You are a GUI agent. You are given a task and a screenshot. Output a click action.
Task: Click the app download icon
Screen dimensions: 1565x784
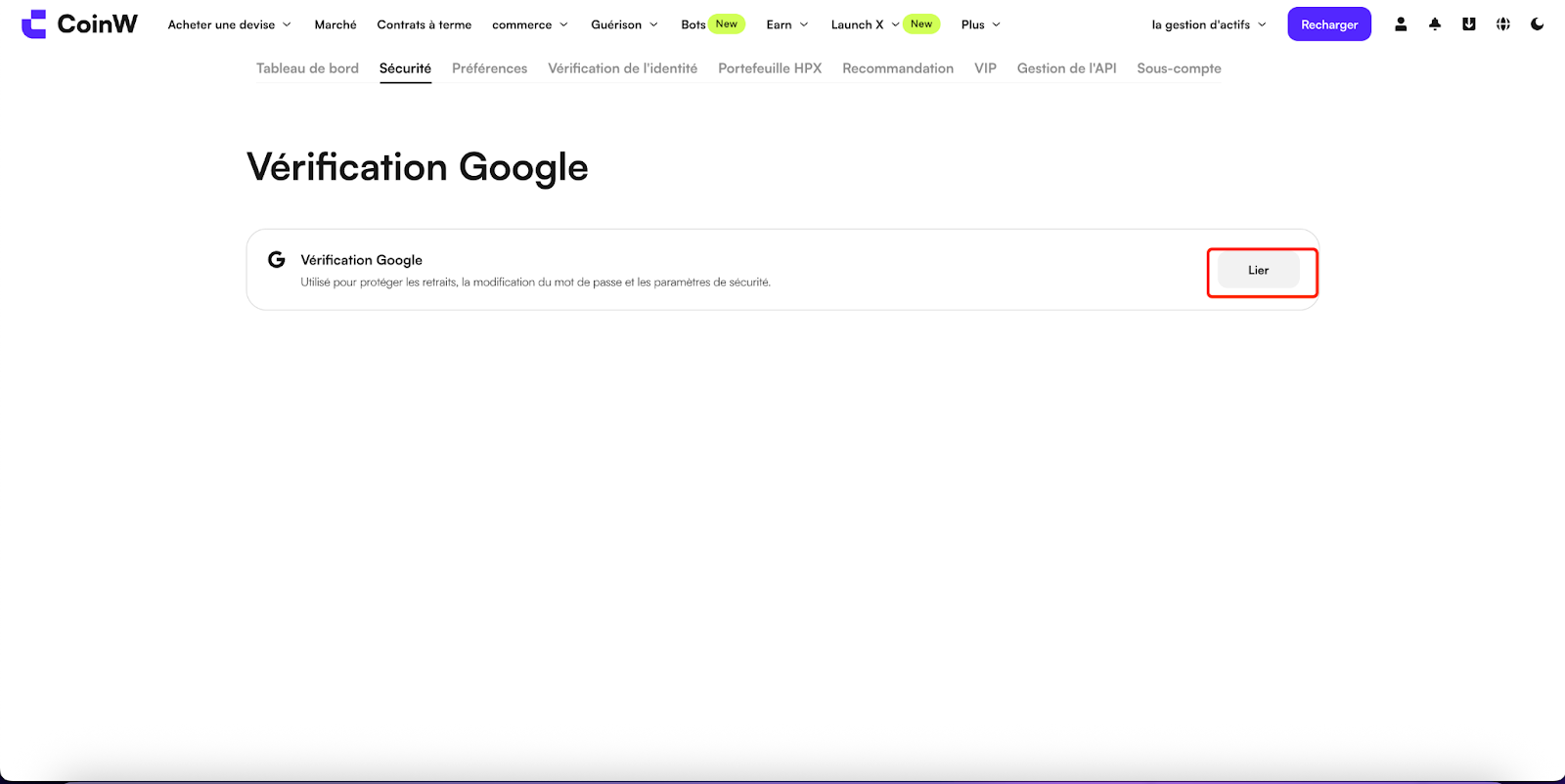[1469, 24]
